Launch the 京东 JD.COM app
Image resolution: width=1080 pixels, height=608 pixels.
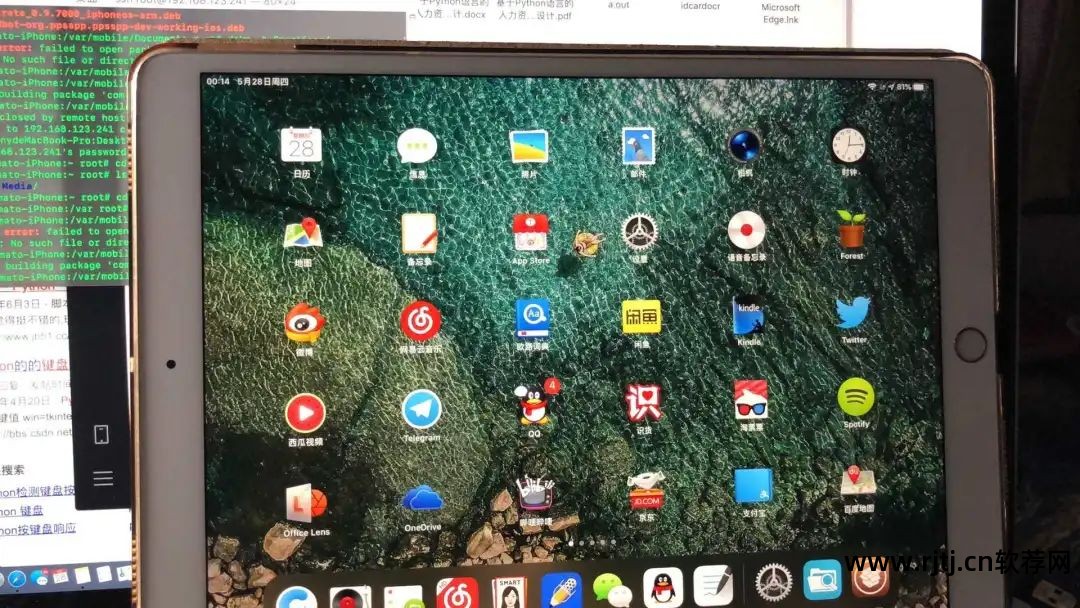point(645,490)
